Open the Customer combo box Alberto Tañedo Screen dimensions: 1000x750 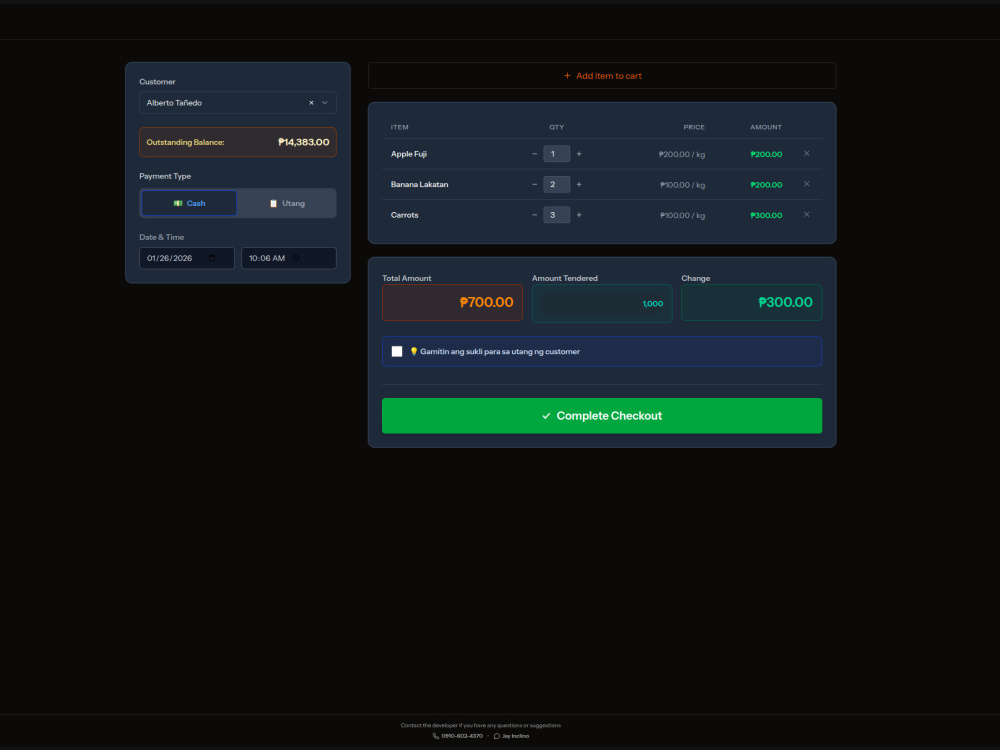(237, 103)
